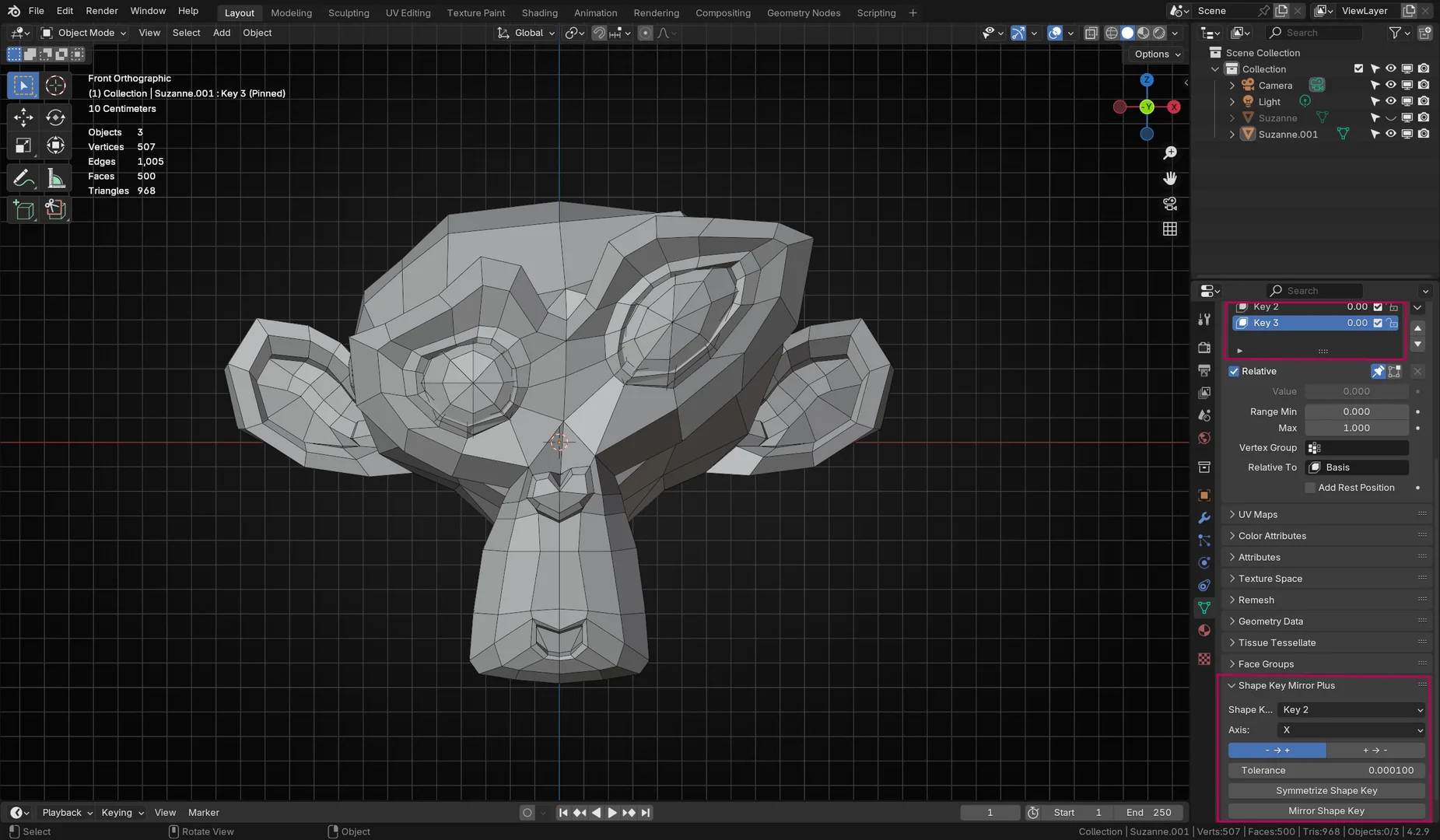Open the Output properties tab
The width and height of the screenshot is (1440, 840).
click(x=1204, y=370)
